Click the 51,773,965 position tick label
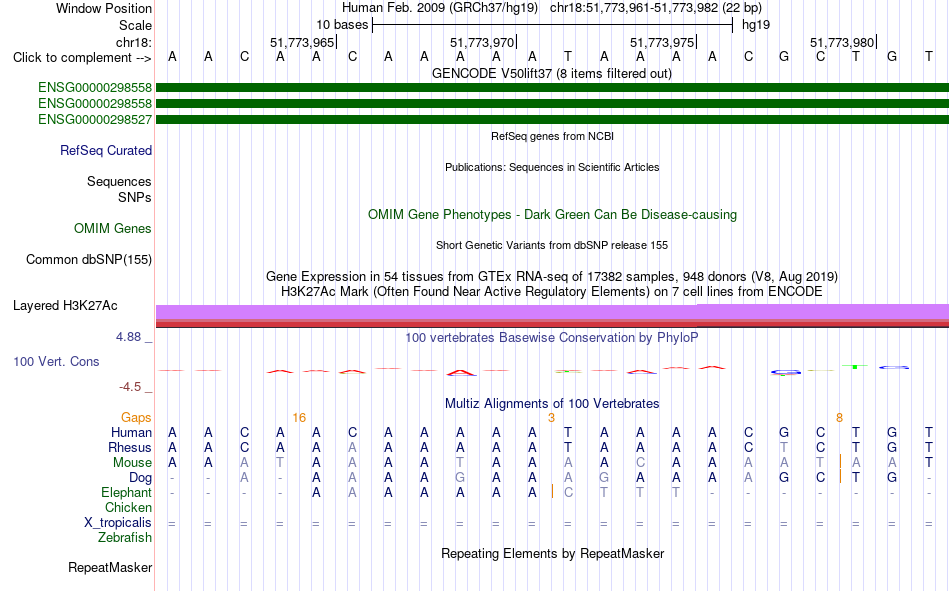 302,42
